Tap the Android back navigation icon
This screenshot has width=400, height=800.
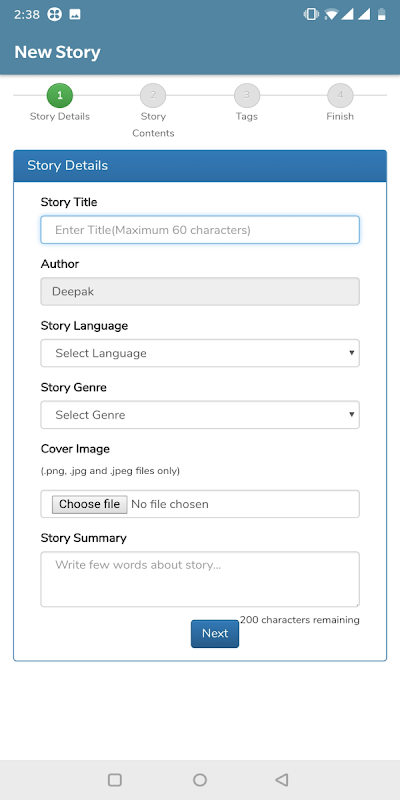pyautogui.click(x=282, y=780)
